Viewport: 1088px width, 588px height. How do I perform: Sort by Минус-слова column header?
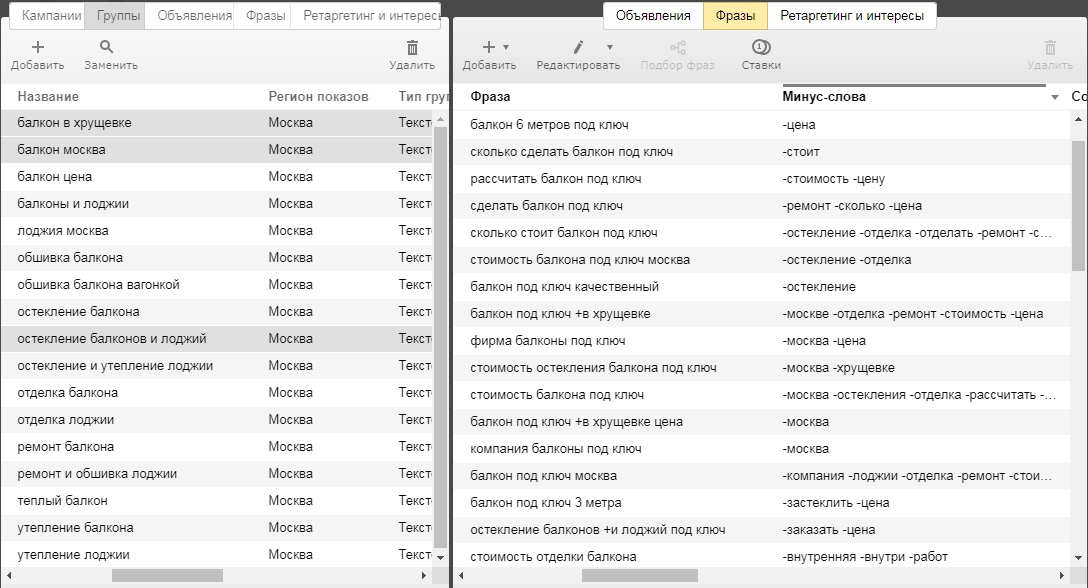[x=824, y=96]
